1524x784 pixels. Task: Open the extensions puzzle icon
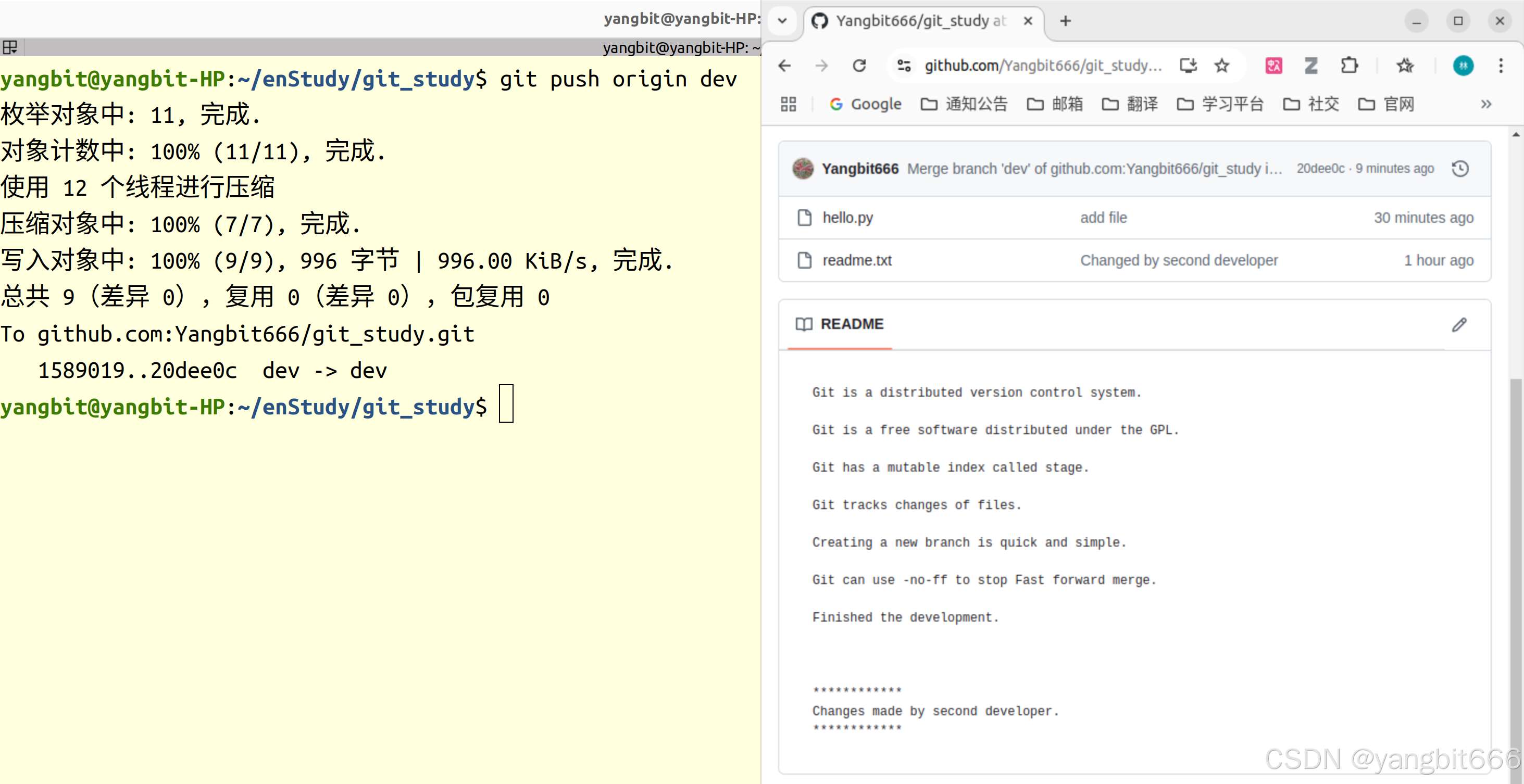click(1349, 66)
